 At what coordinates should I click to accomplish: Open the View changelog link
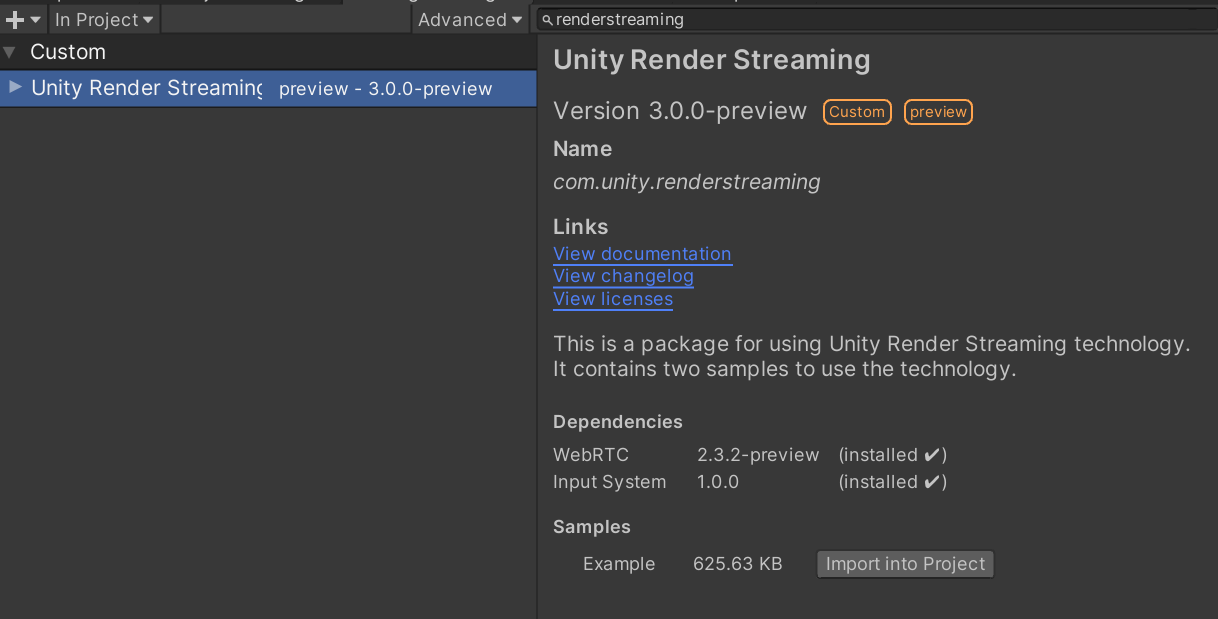(x=623, y=276)
